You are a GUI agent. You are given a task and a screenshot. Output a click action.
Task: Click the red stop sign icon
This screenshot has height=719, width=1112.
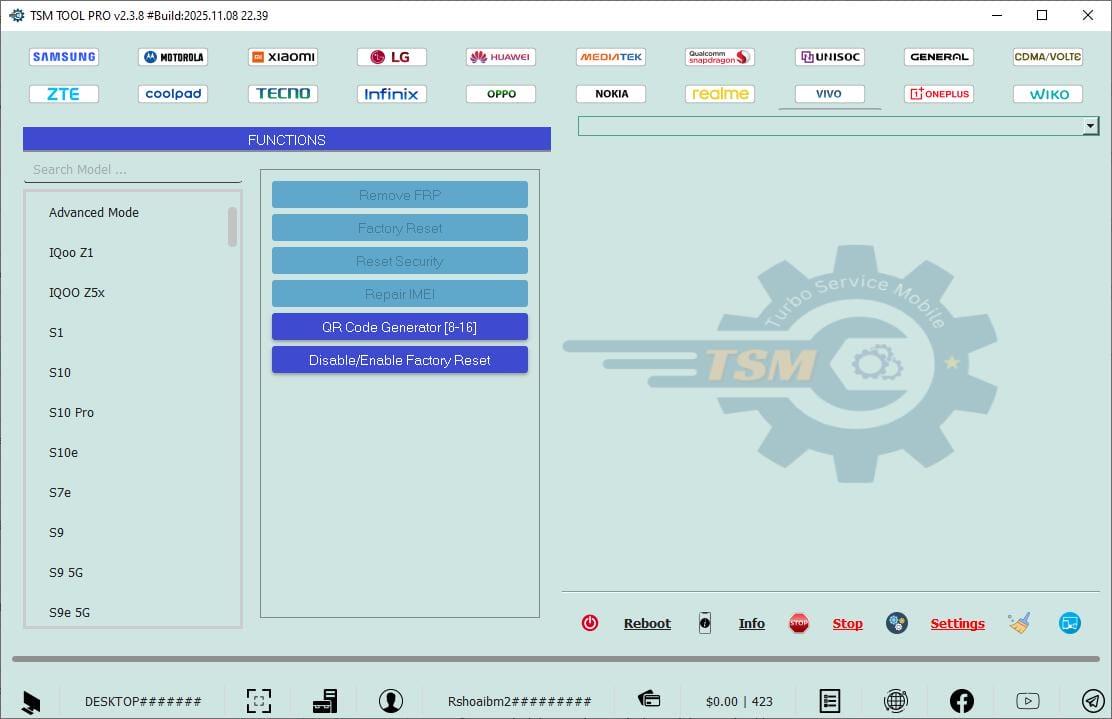(x=798, y=622)
